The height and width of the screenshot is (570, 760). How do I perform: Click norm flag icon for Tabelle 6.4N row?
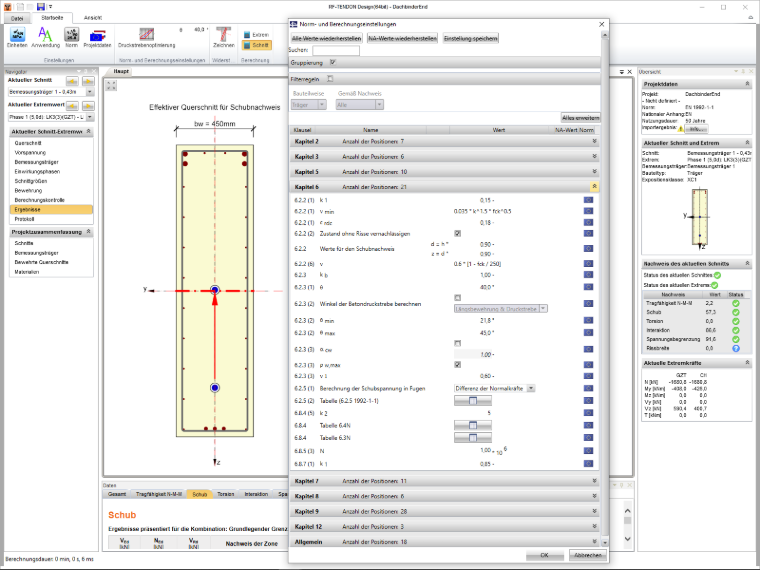pyautogui.click(x=588, y=425)
